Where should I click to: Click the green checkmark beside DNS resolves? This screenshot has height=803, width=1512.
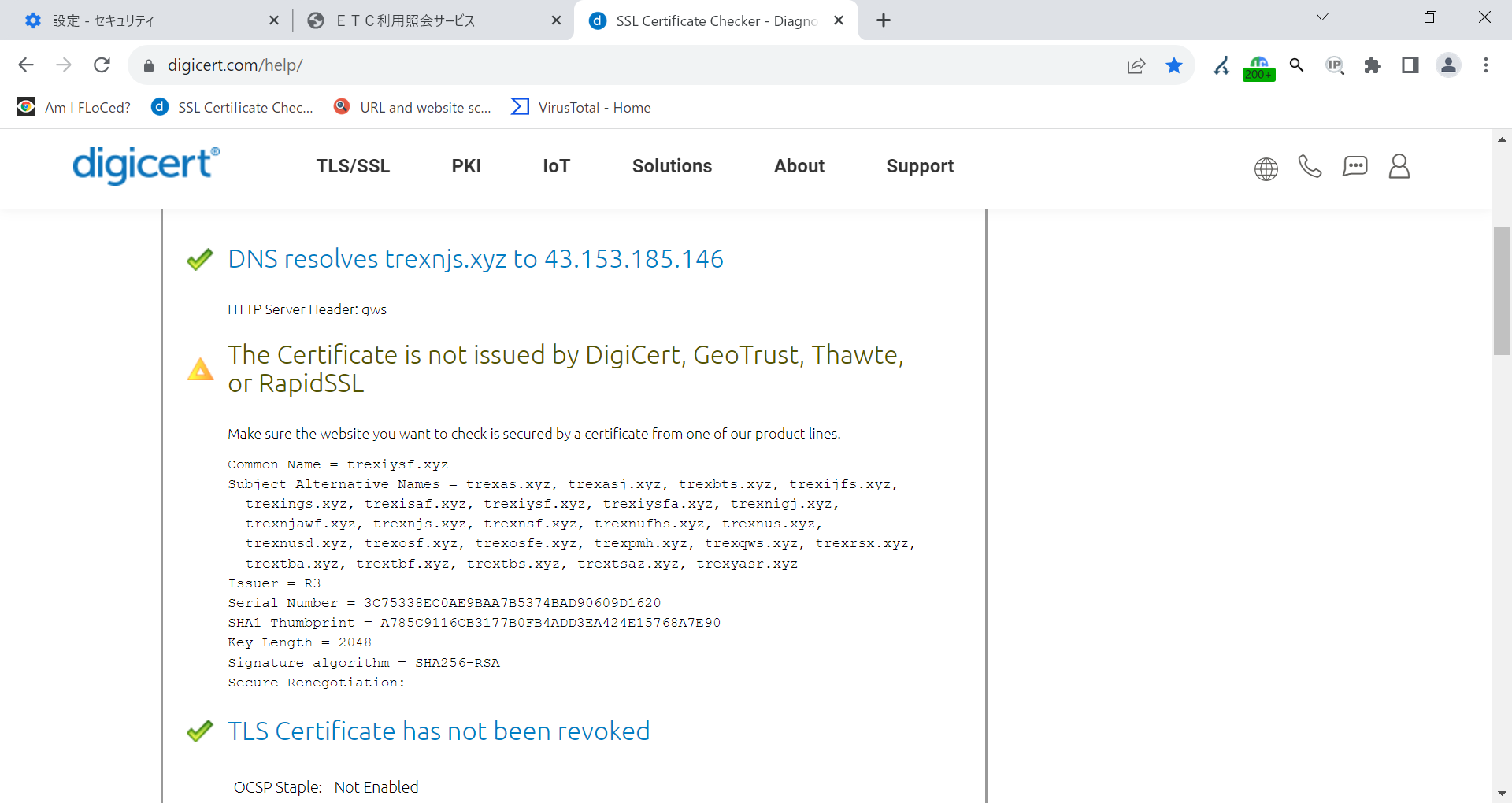pyautogui.click(x=200, y=259)
